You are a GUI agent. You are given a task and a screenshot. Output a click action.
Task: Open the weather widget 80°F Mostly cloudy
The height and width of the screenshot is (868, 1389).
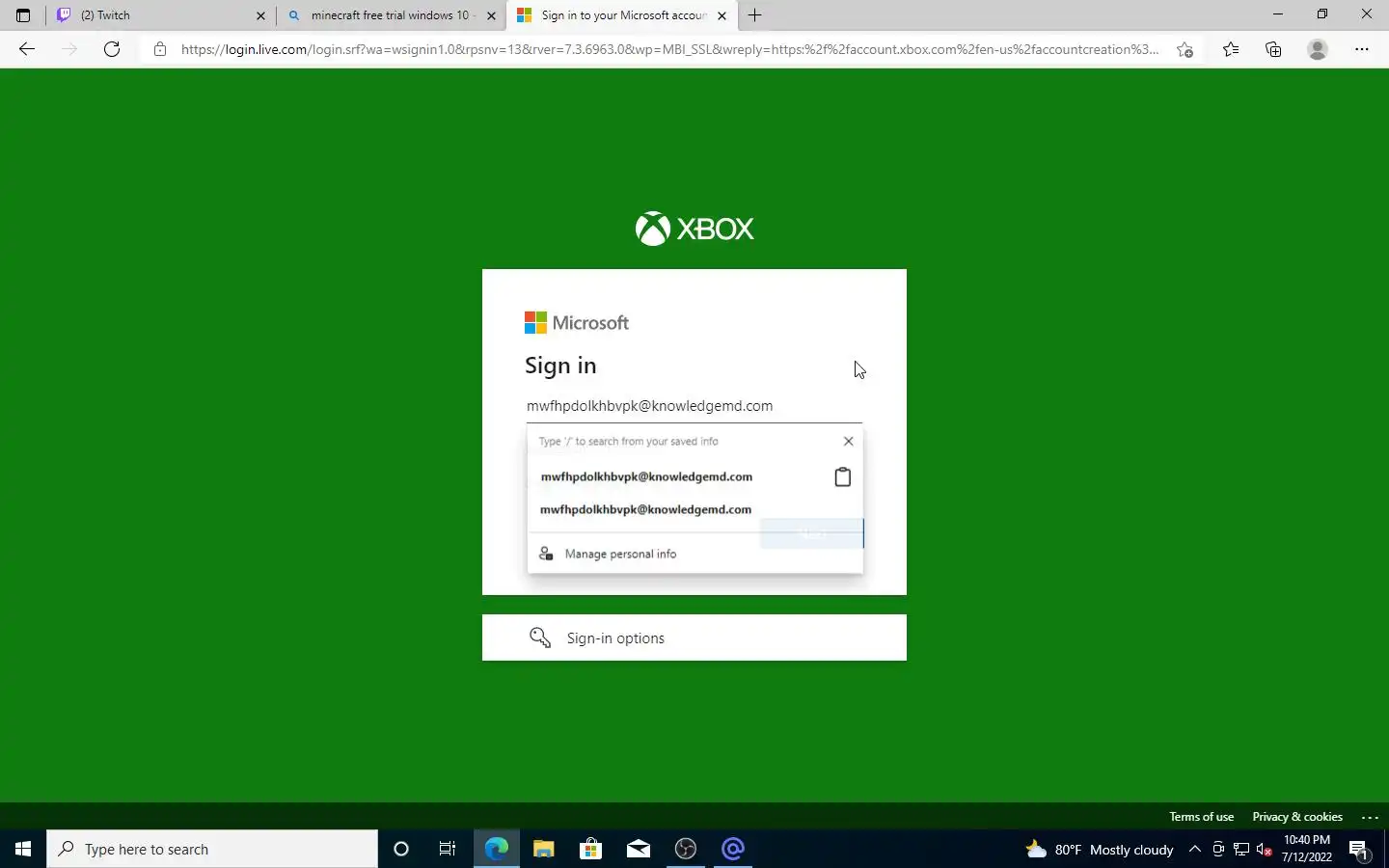click(1100, 849)
